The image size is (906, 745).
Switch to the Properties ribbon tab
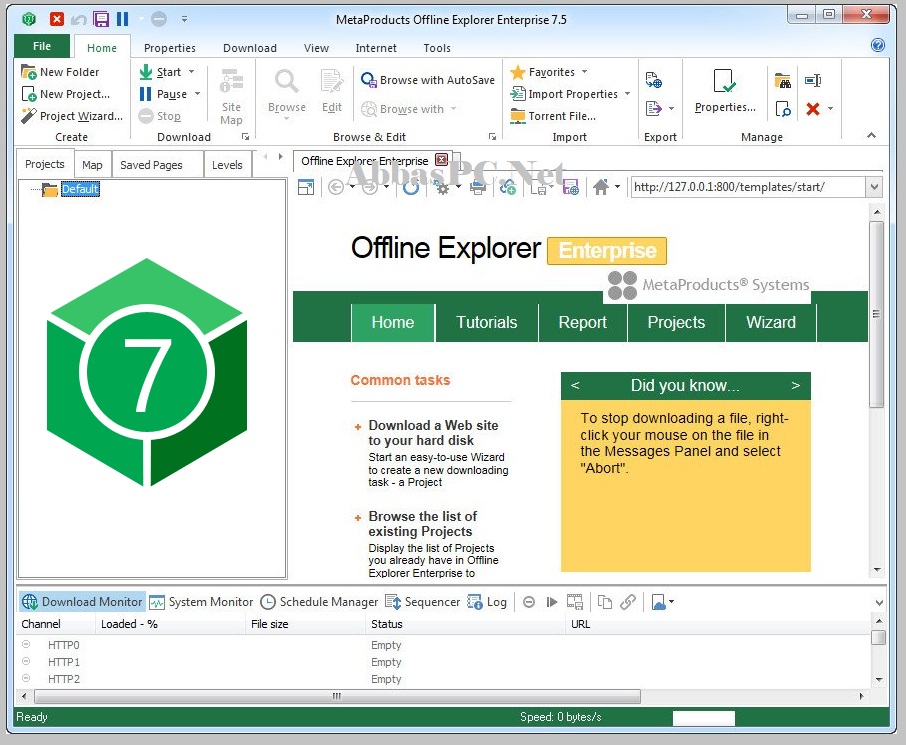click(169, 48)
